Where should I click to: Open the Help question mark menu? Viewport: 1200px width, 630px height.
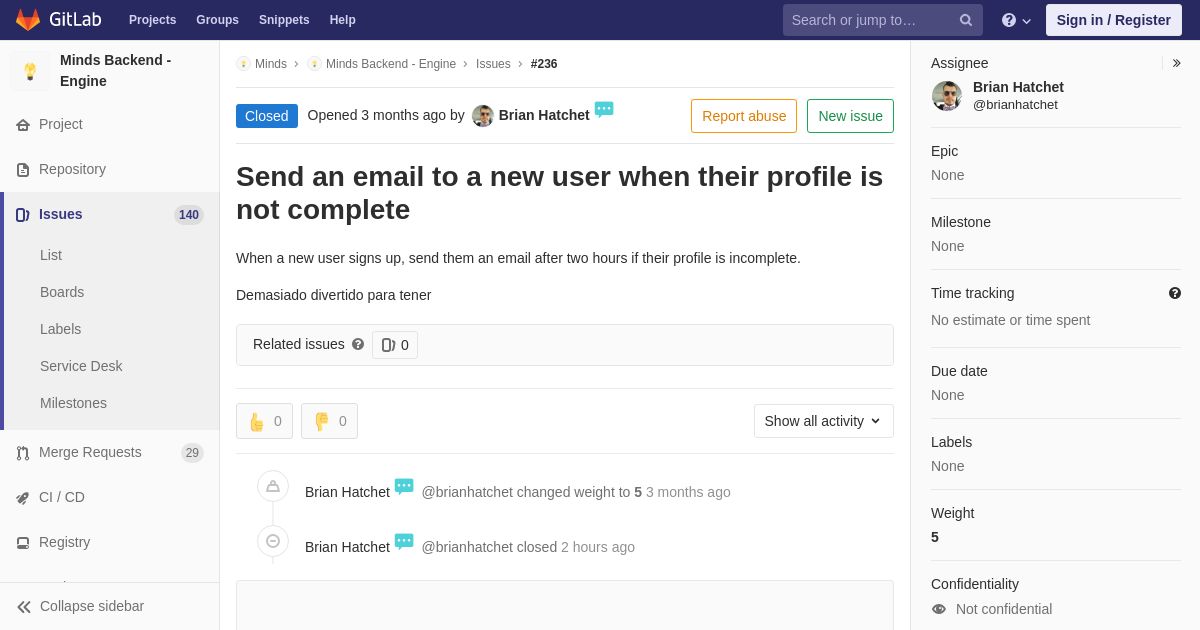[x=1016, y=20]
